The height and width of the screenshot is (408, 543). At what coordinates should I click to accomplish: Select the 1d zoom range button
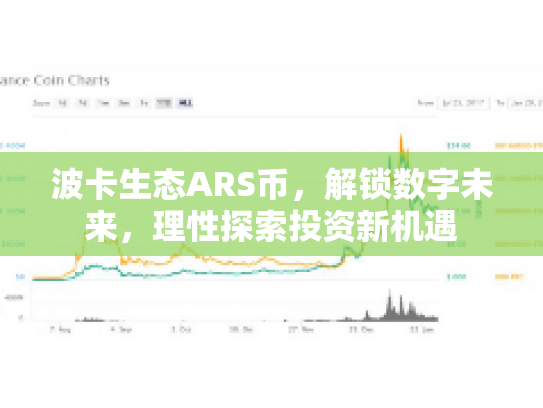tap(62, 103)
